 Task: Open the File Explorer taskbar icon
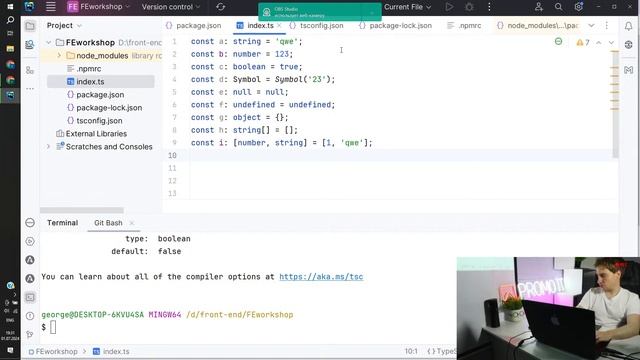tap(10, 49)
